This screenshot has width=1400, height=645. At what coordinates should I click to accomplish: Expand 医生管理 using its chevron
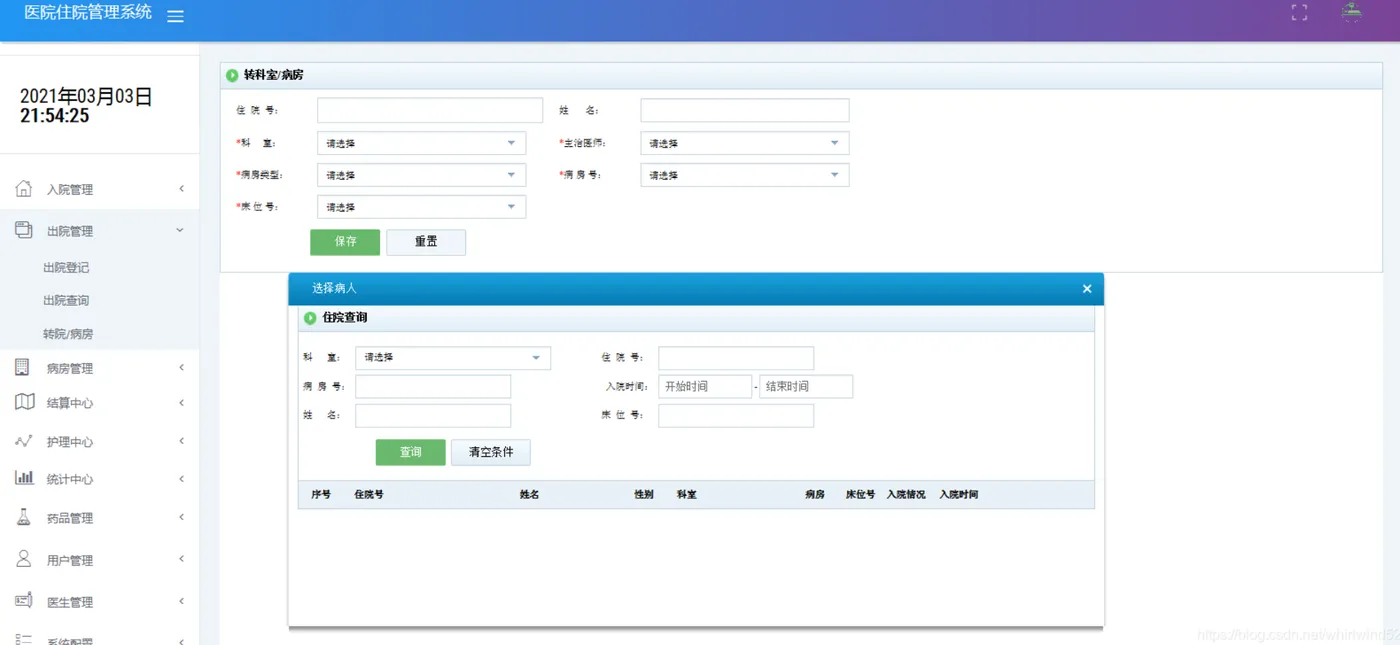pos(181,601)
